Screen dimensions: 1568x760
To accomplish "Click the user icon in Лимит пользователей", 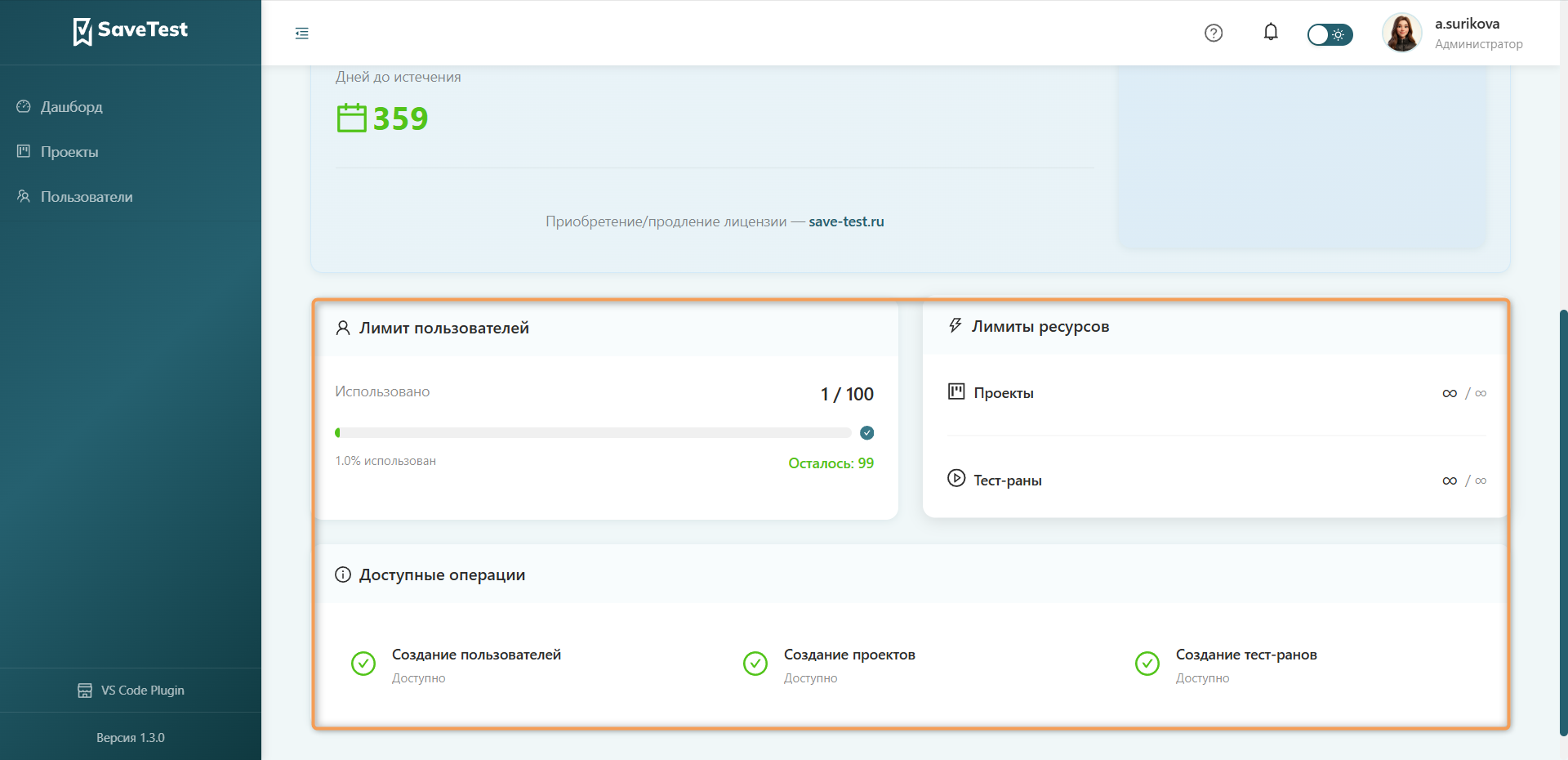I will pyautogui.click(x=343, y=328).
